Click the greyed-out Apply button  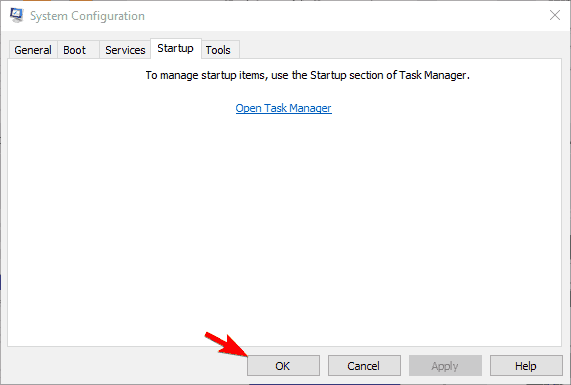coord(445,366)
